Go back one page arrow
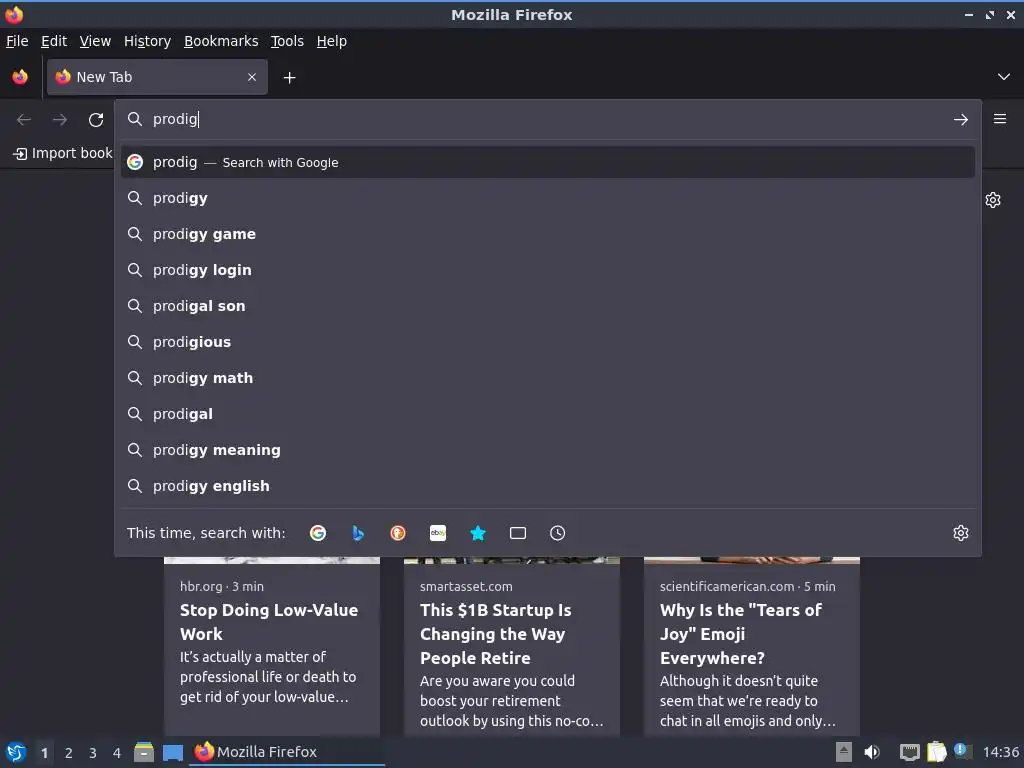1024x768 pixels. 24,120
